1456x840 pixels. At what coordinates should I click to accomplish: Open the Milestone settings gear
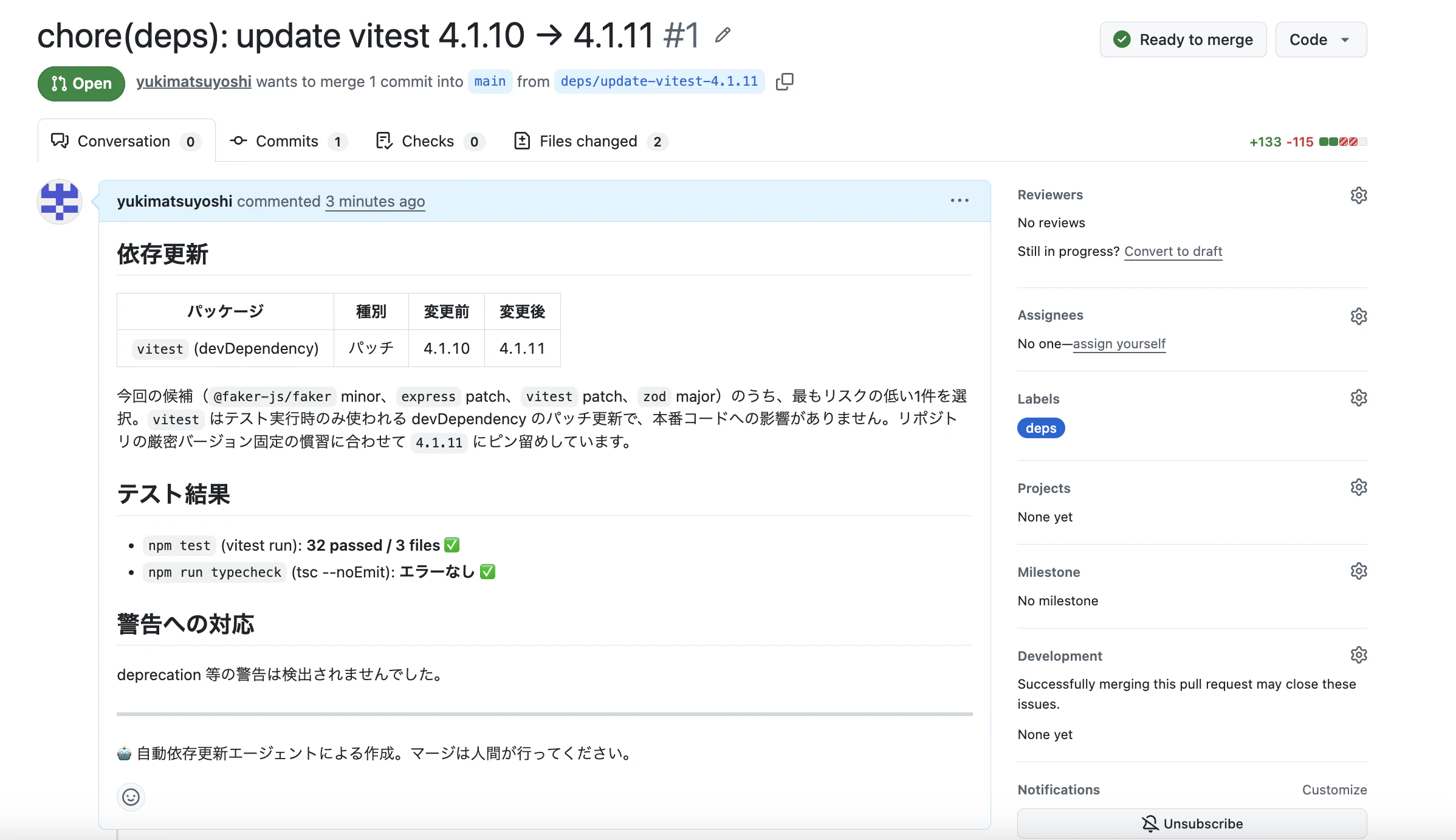(x=1359, y=571)
